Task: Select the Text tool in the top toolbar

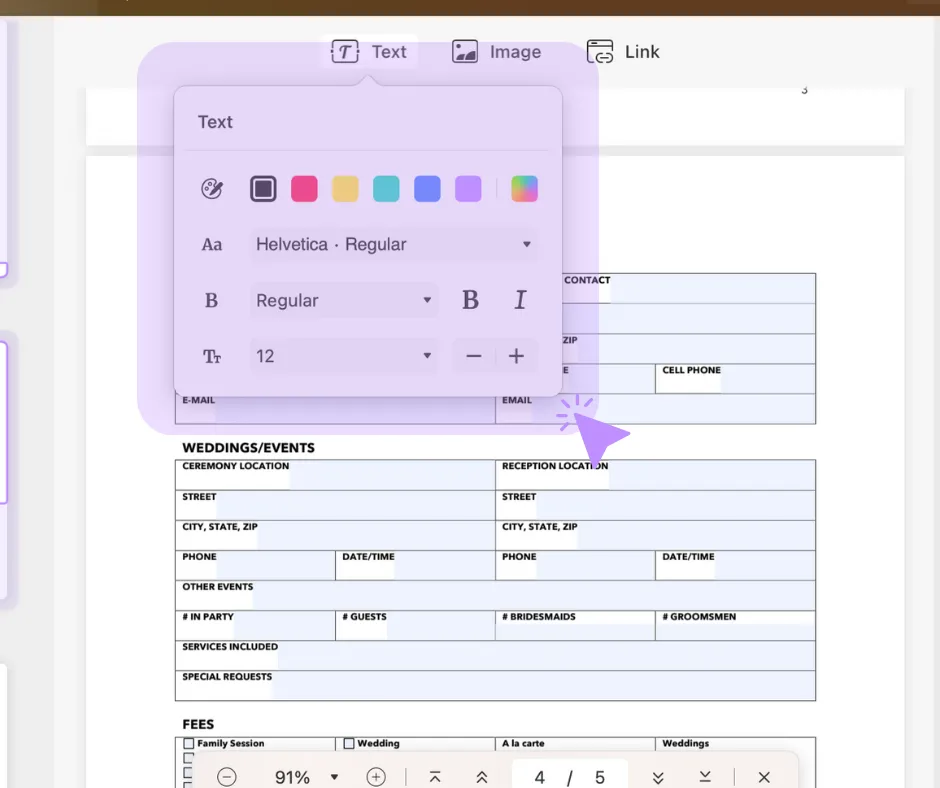Action: (371, 51)
